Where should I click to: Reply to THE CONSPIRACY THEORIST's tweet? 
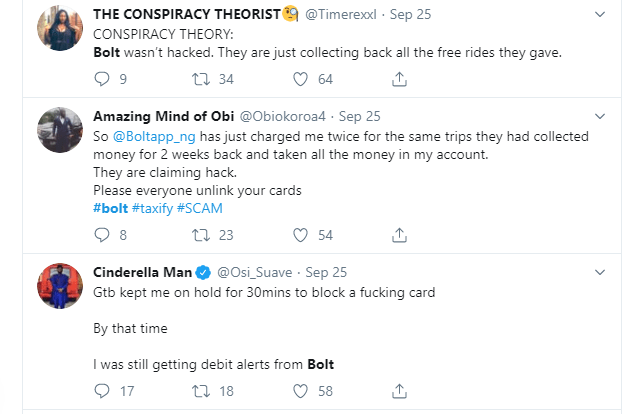click(x=99, y=79)
